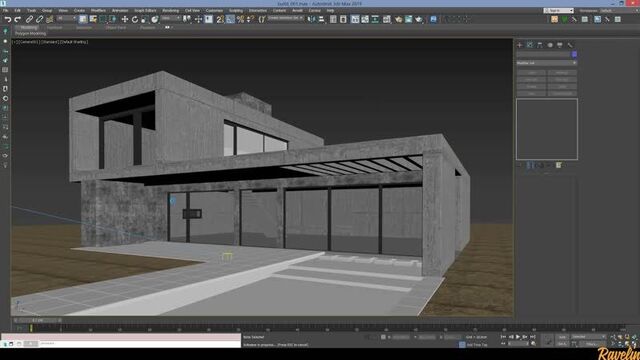
Task: Click the time slider handle
Action: tap(38, 320)
